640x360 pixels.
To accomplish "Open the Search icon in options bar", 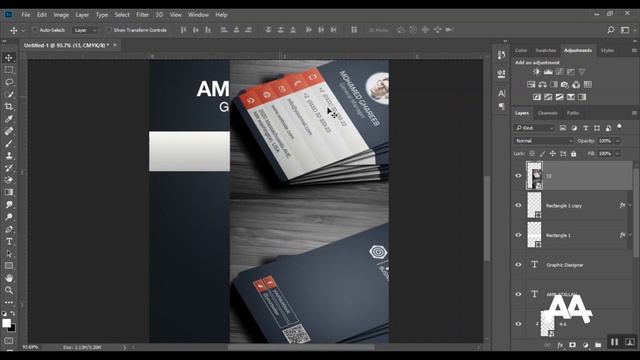I will coord(611,30).
